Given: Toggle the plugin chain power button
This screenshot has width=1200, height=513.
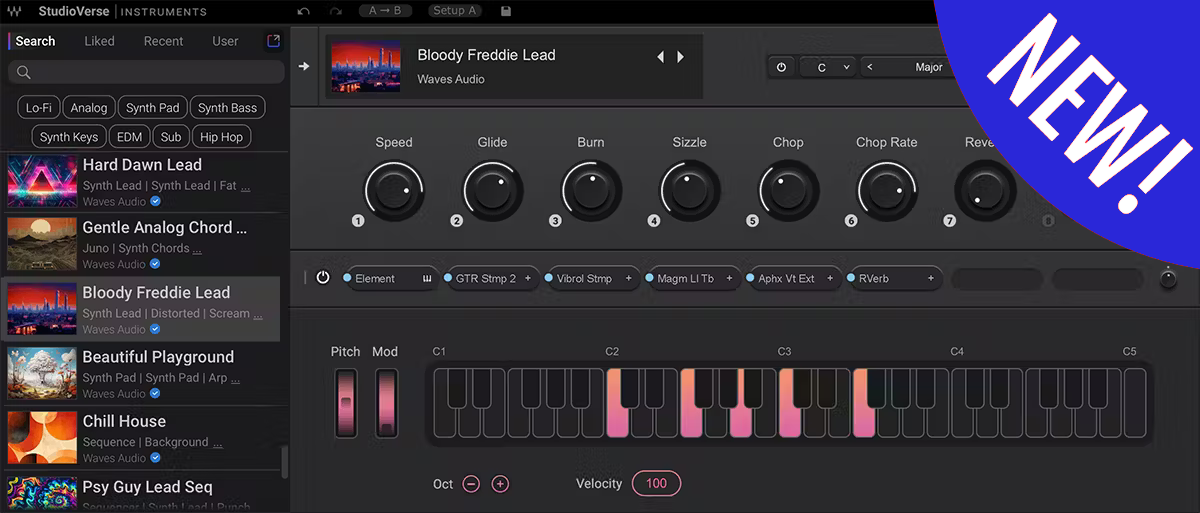Looking at the screenshot, I should pyautogui.click(x=322, y=278).
